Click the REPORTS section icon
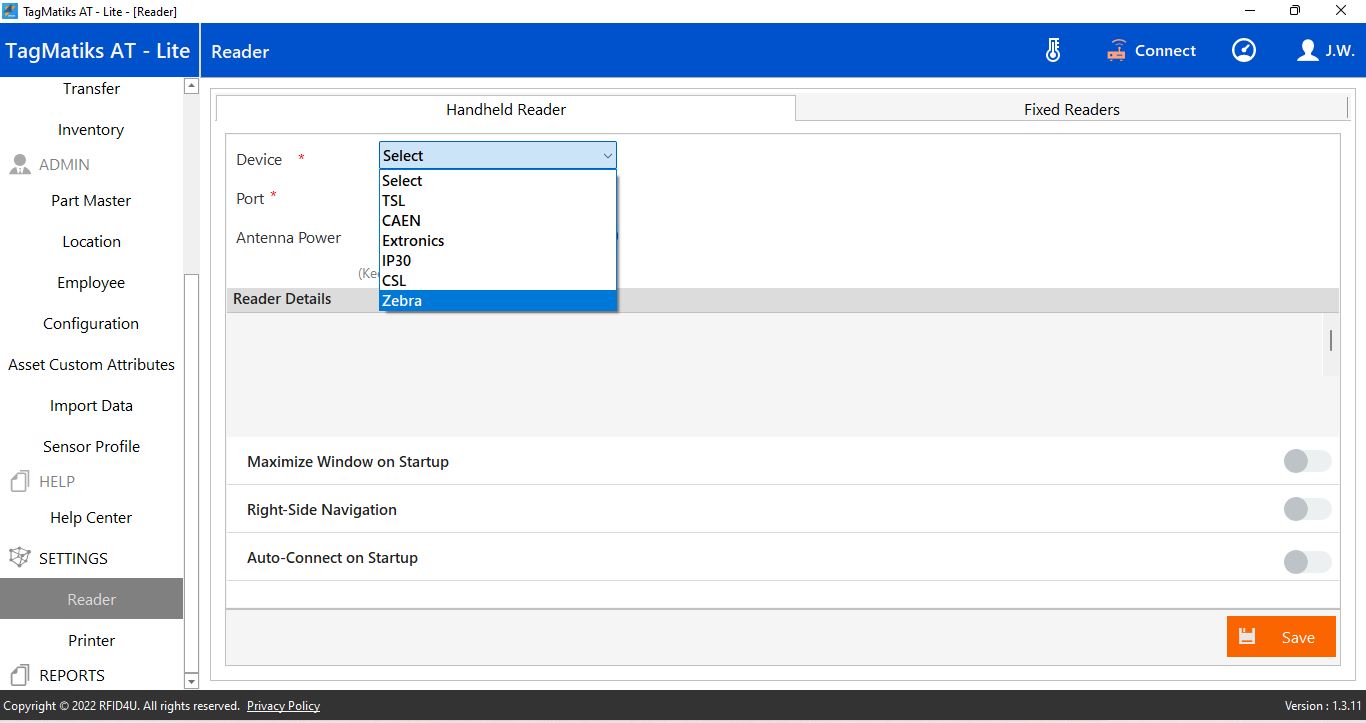1366x723 pixels. (19, 676)
